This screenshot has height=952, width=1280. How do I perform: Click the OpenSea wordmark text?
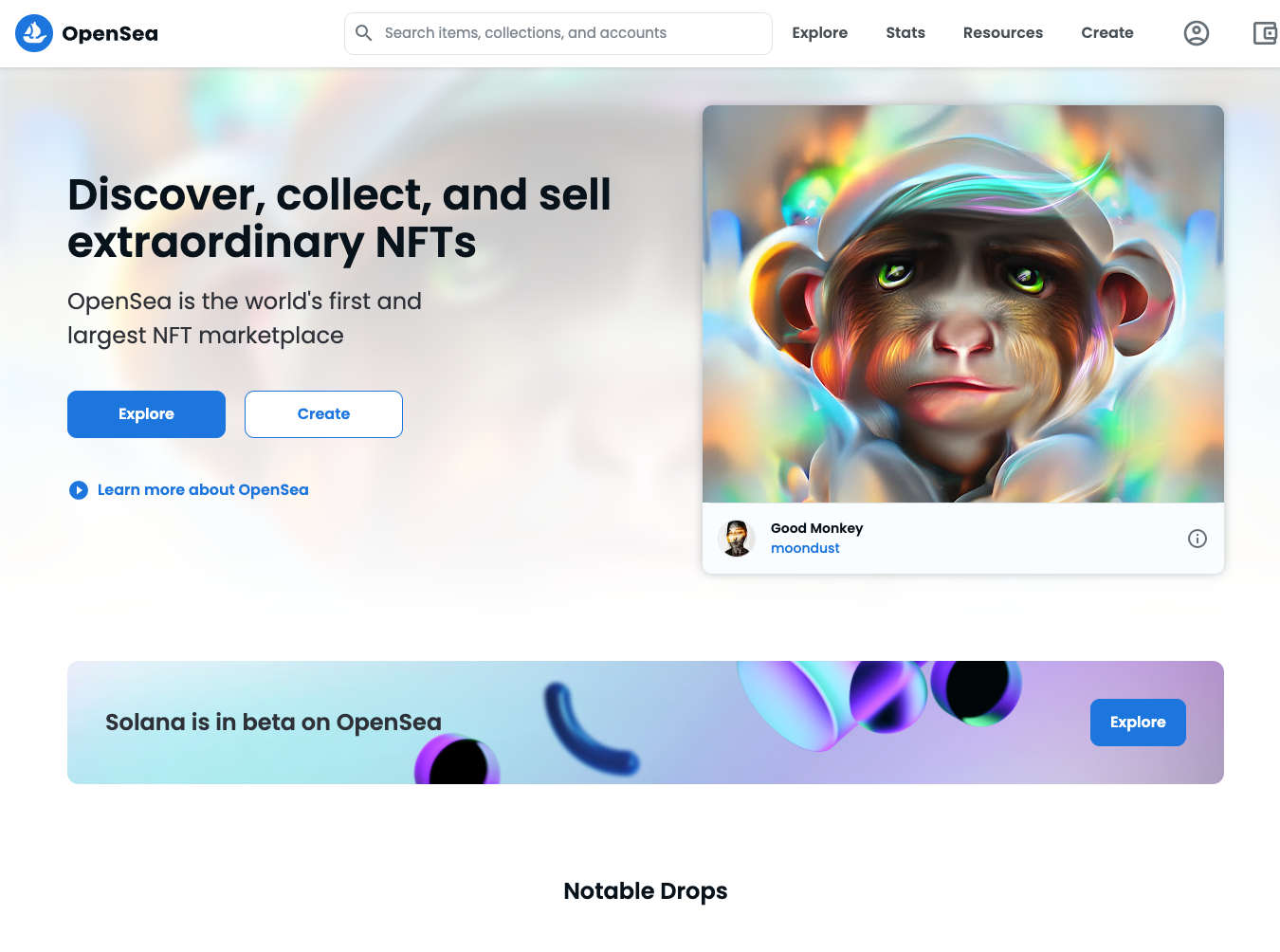coord(110,33)
